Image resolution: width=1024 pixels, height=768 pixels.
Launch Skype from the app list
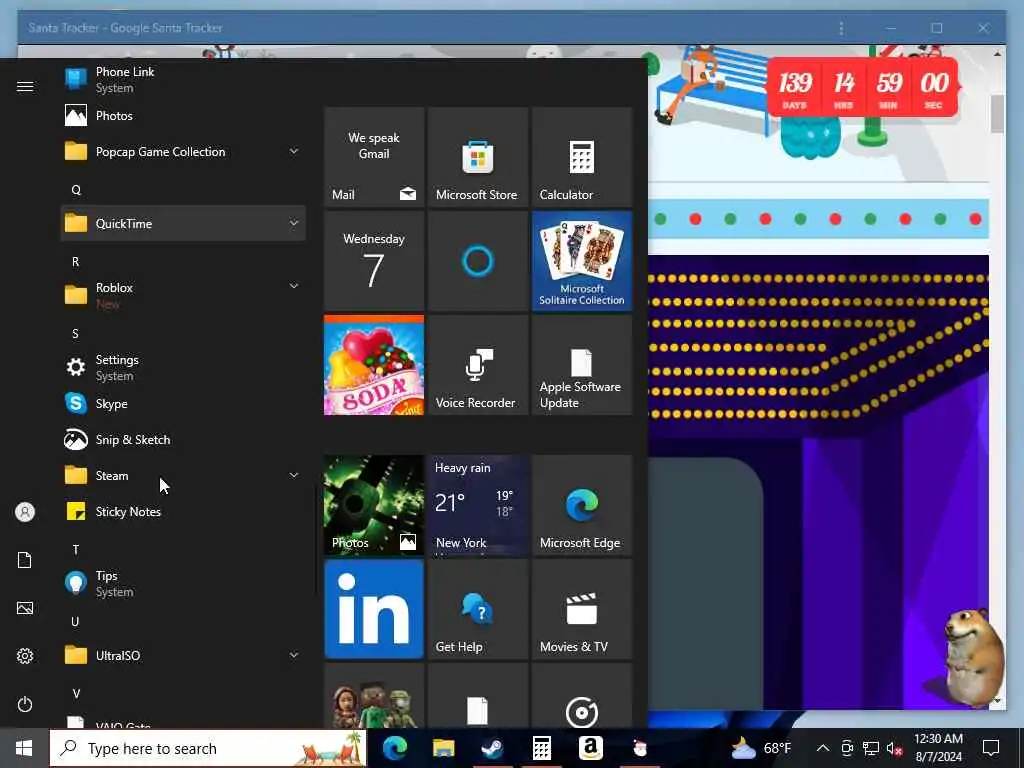pos(183,404)
